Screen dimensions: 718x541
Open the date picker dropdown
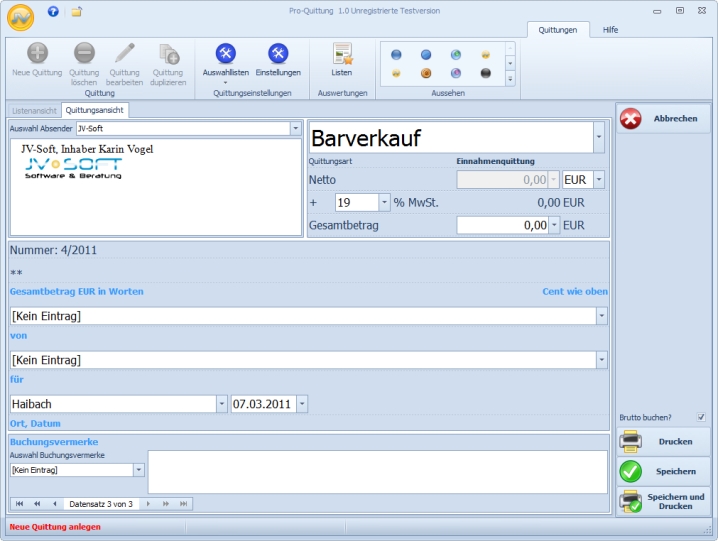(x=302, y=404)
